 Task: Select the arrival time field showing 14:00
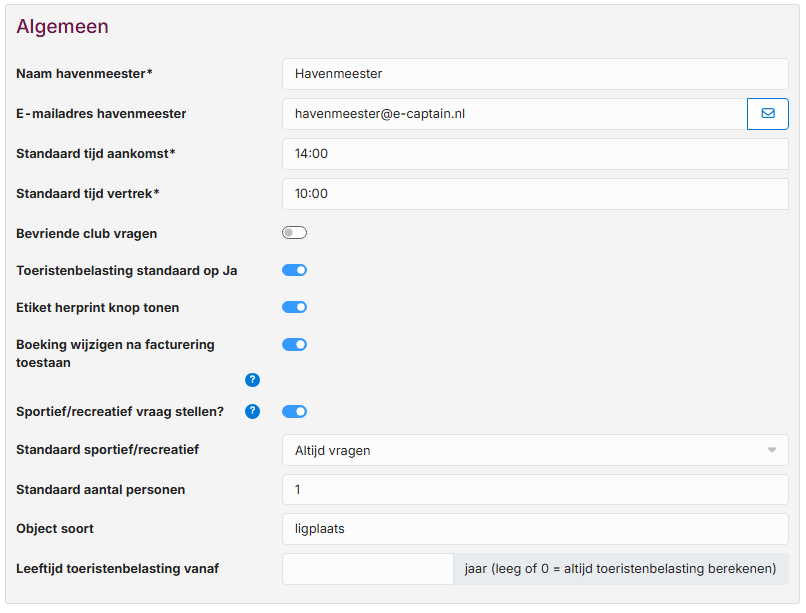[535, 154]
